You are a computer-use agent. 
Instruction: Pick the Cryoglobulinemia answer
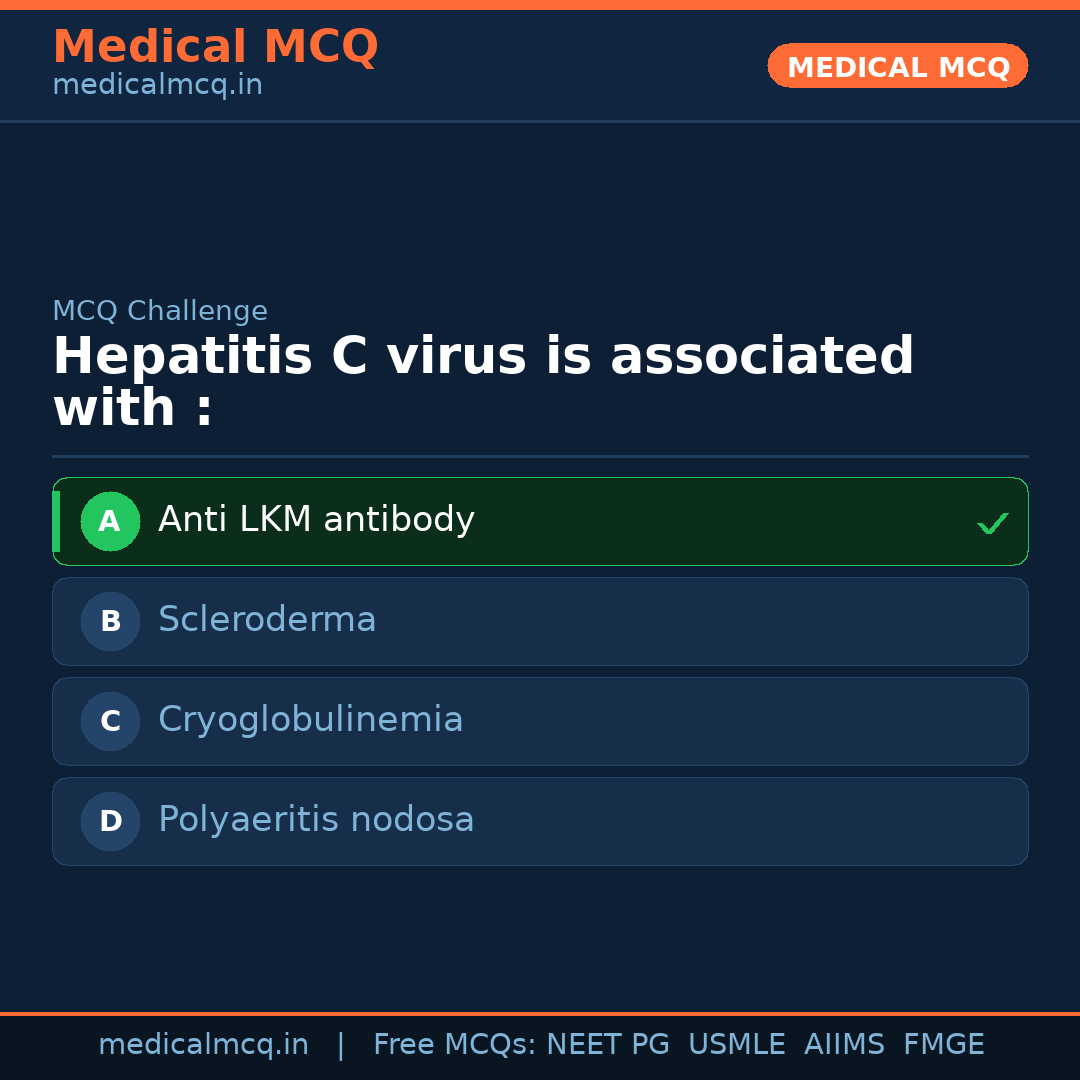coord(310,720)
